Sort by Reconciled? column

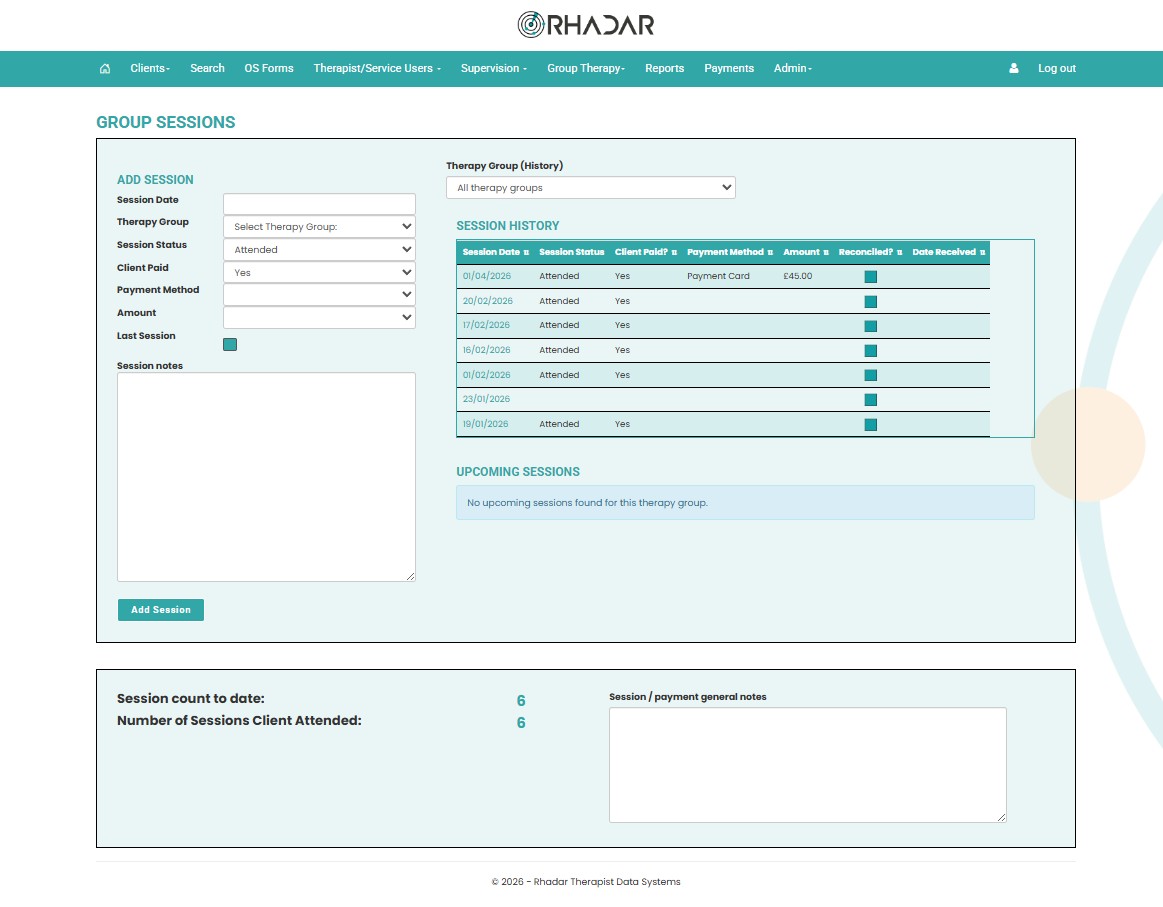(870, 252)
